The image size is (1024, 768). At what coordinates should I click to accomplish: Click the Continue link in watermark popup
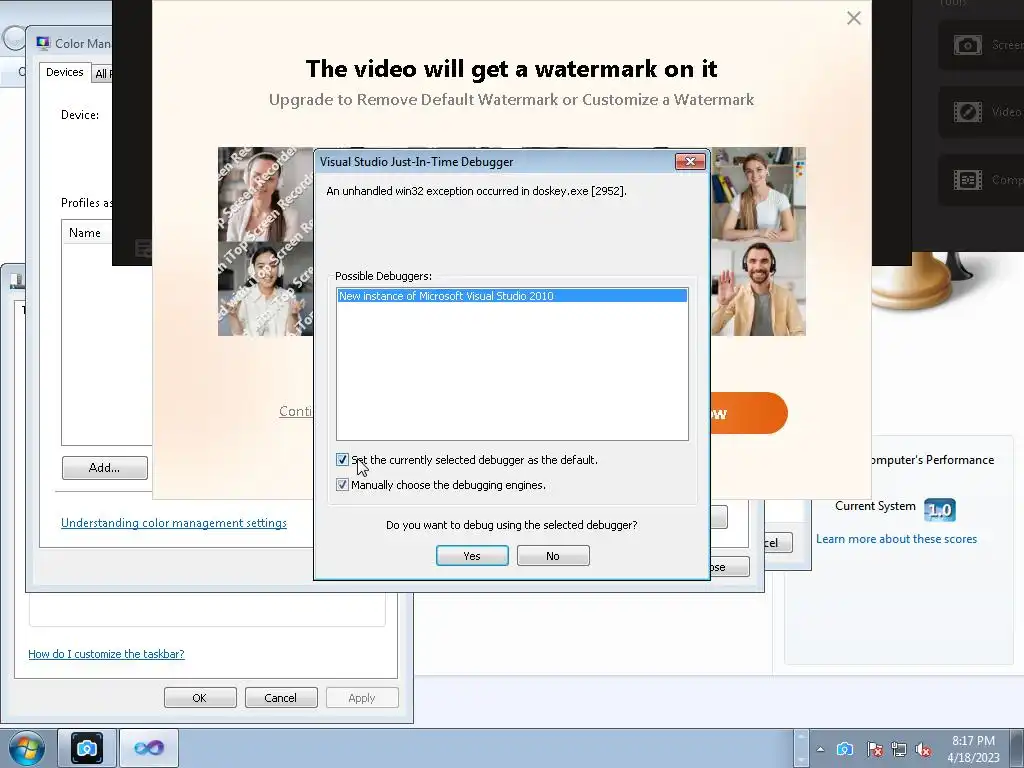[296, 411]
